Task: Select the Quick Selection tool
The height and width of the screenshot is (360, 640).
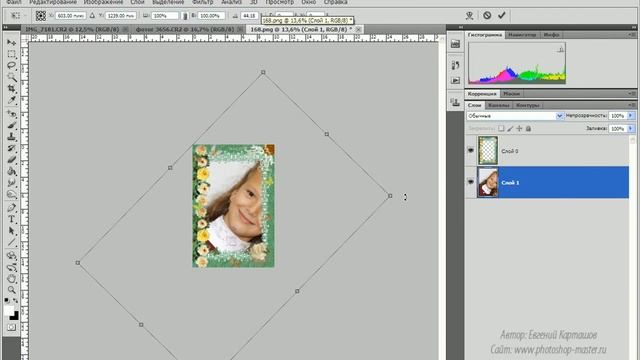Action: pos(11,77)
